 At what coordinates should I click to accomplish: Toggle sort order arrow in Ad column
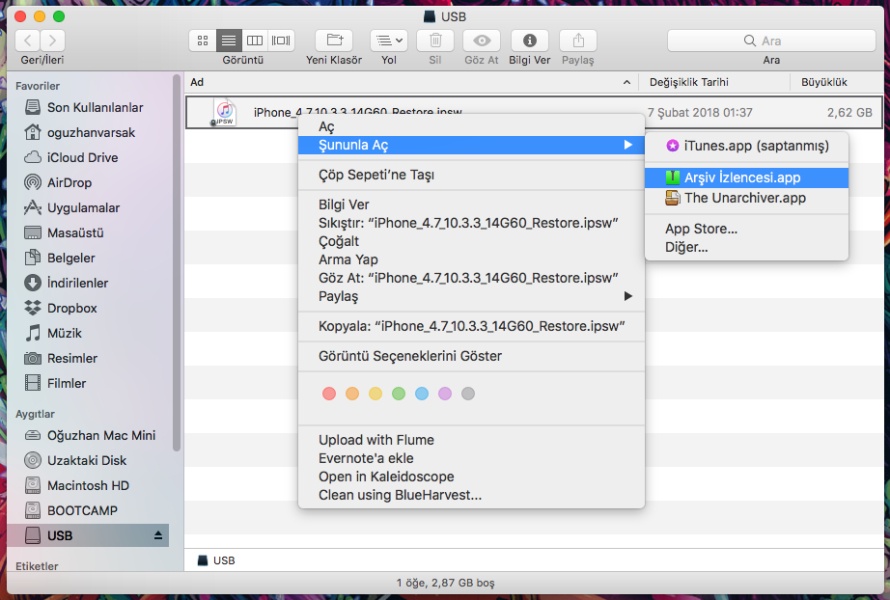(x=627, y=82)
